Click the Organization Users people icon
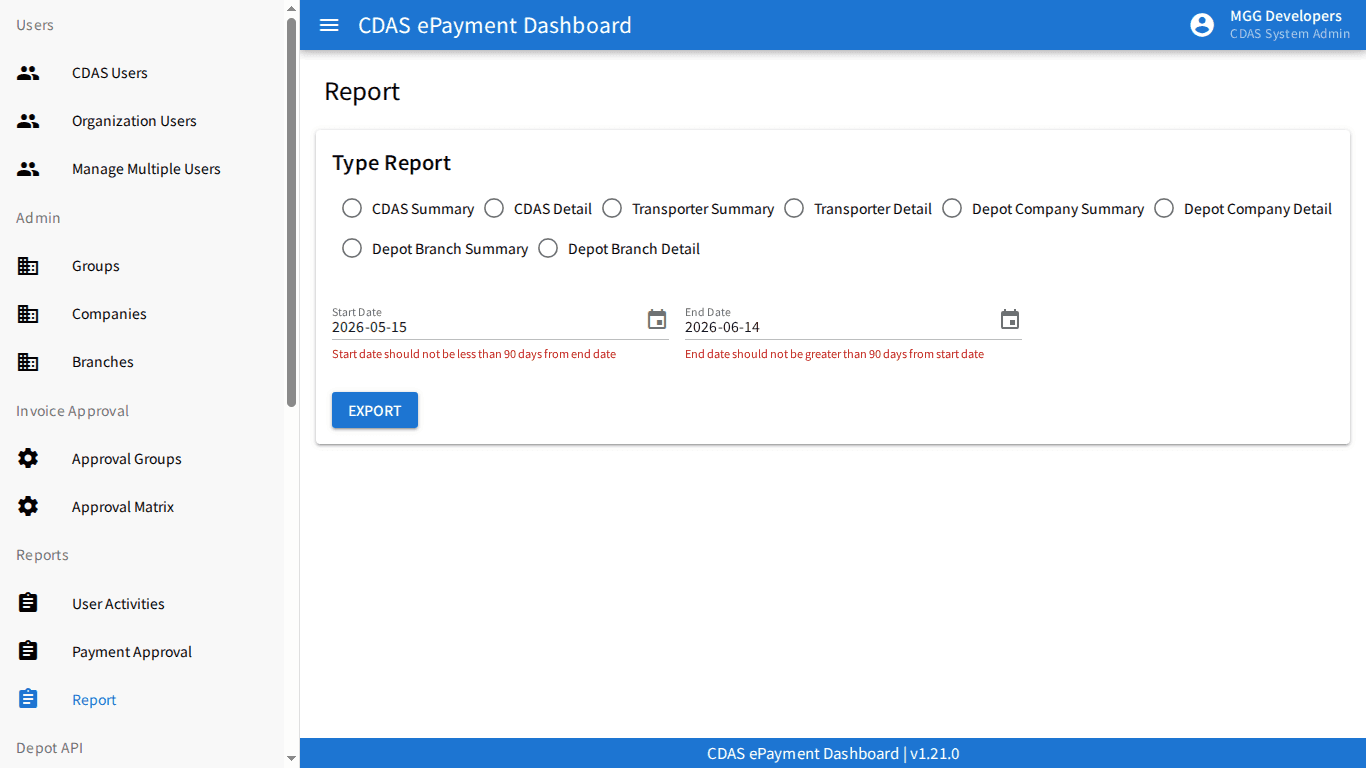The width and height of the screenshot is (1366, 768). [28, 121]
